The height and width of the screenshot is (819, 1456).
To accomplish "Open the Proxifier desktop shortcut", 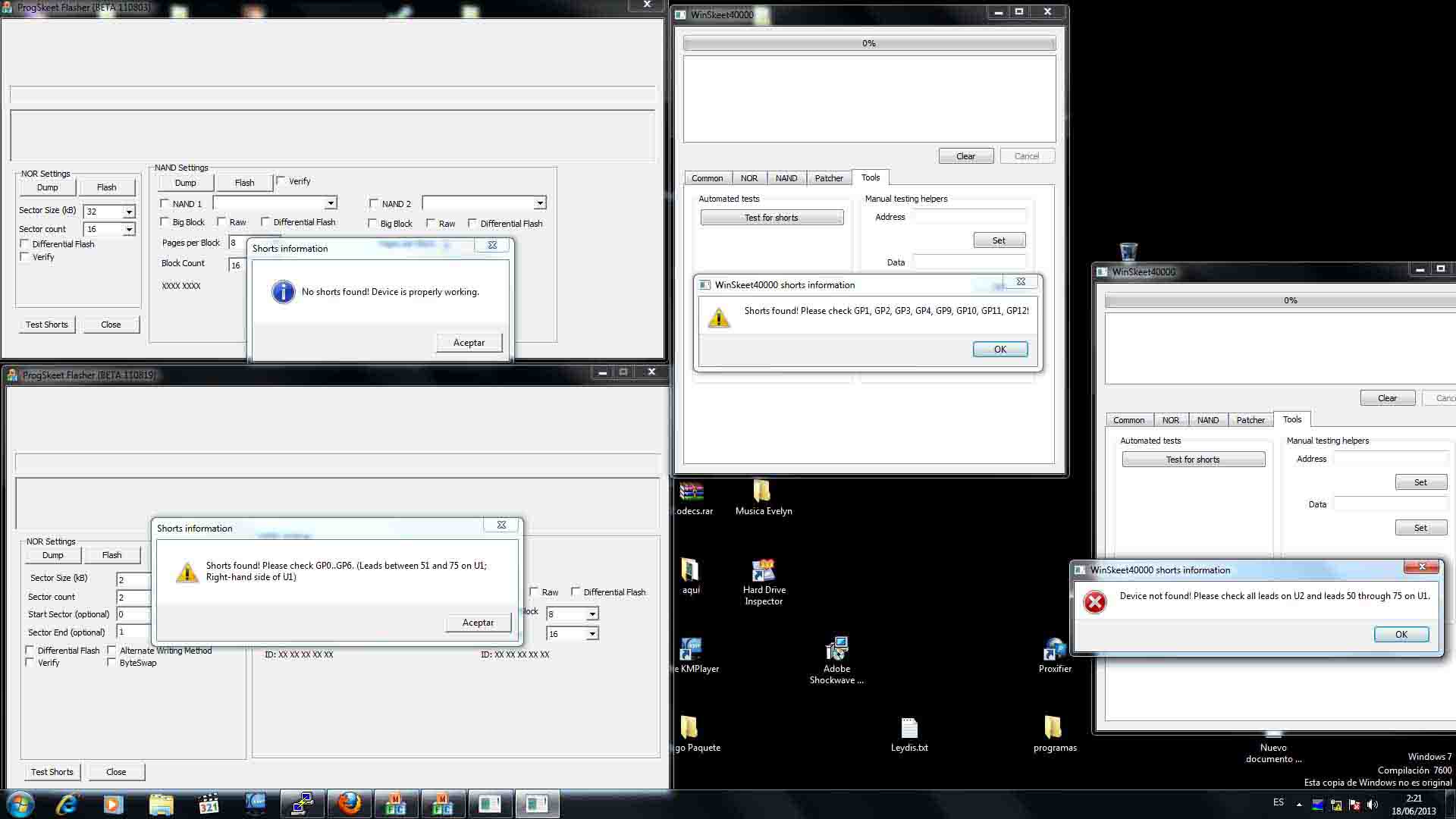I will [x=1054, y=650].
